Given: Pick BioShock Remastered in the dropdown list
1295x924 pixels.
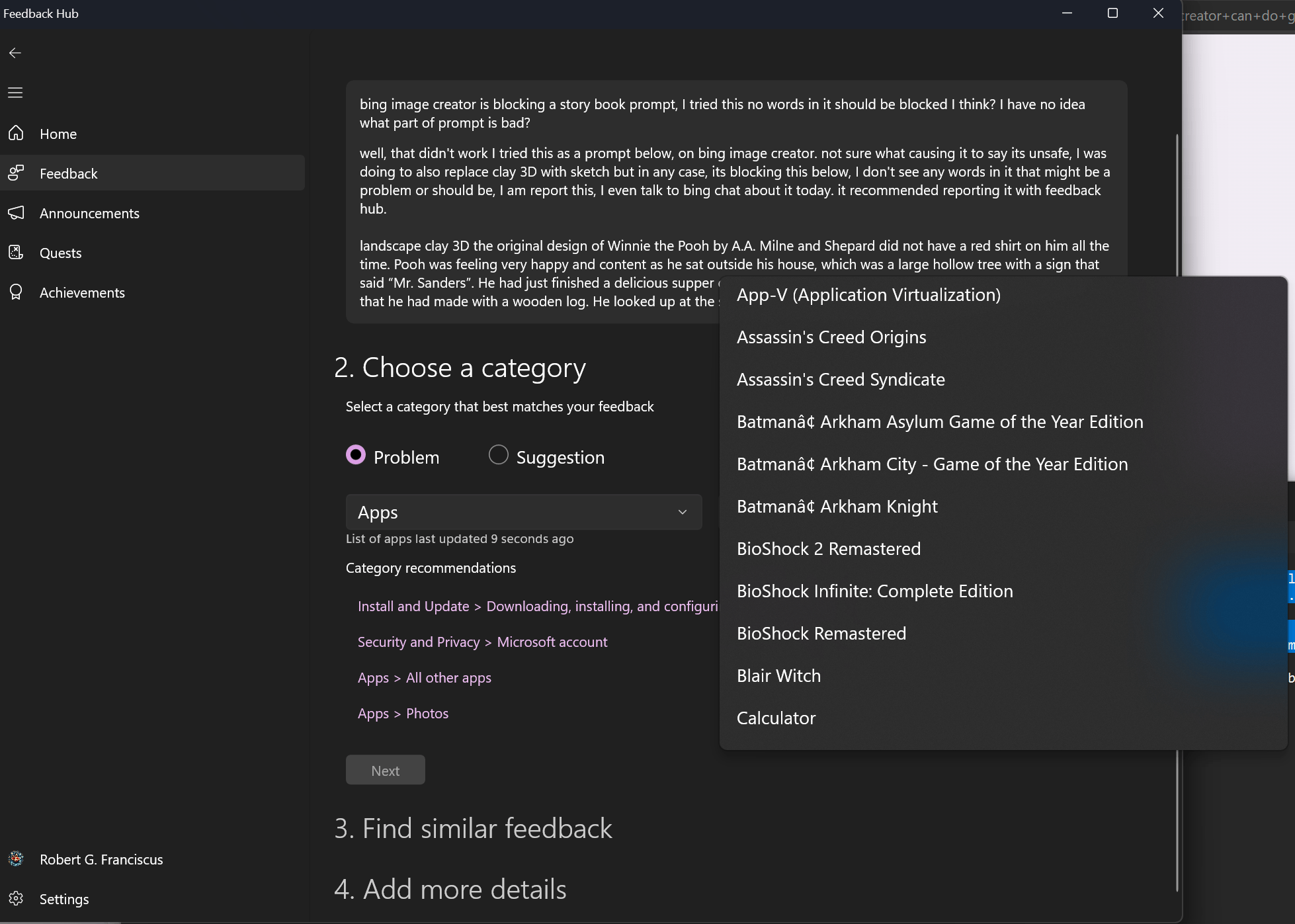Looking at the screenshot, I should (821, 634).
